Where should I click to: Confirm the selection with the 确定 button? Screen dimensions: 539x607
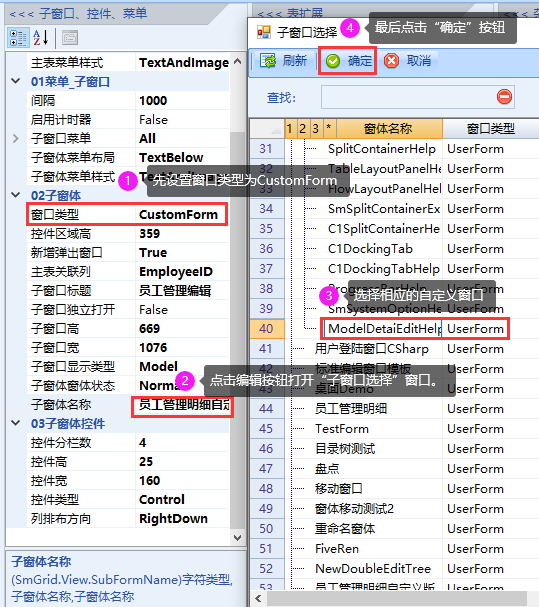(348, 61)
